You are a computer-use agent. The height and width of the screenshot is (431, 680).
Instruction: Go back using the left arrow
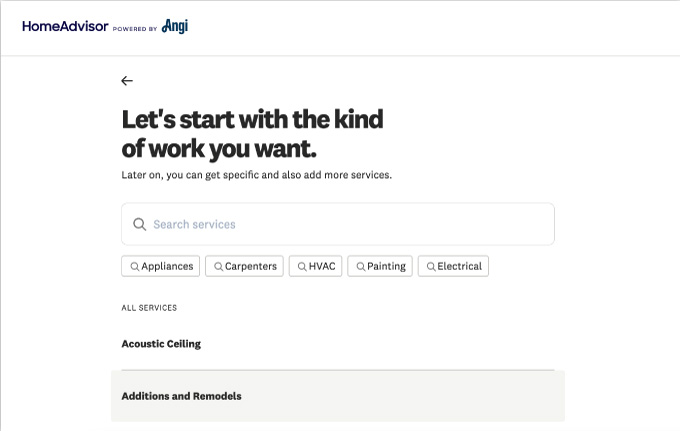click(x=127, y=81)
